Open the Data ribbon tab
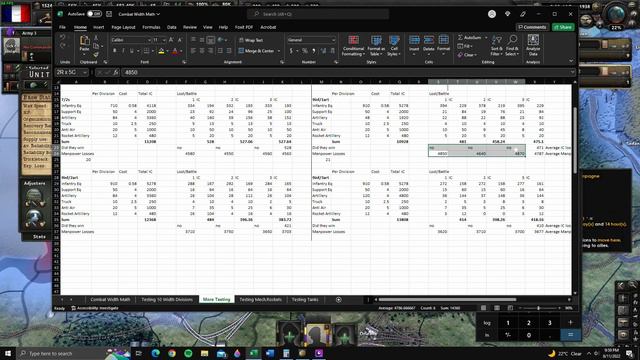 coord(171,27)
